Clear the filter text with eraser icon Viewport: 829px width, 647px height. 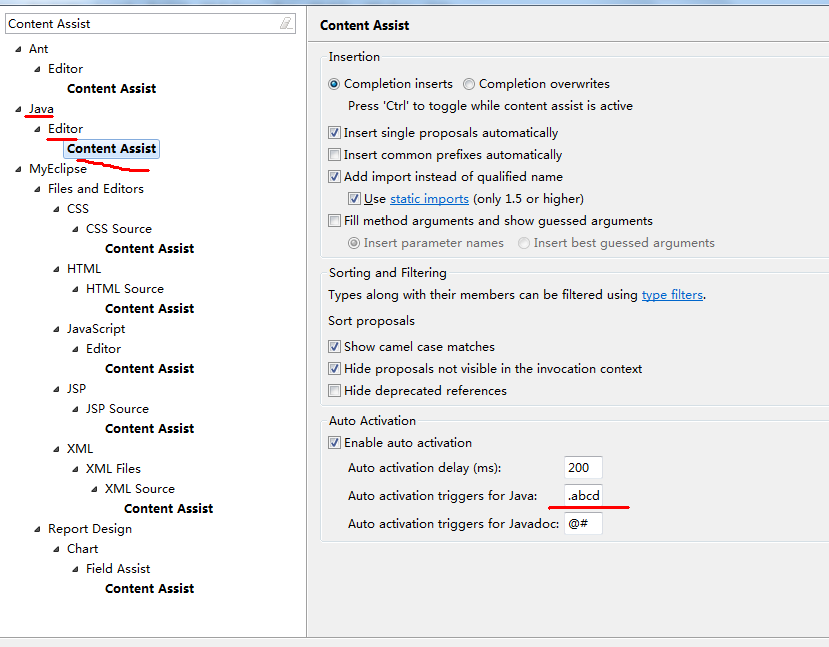coord(286,23)
